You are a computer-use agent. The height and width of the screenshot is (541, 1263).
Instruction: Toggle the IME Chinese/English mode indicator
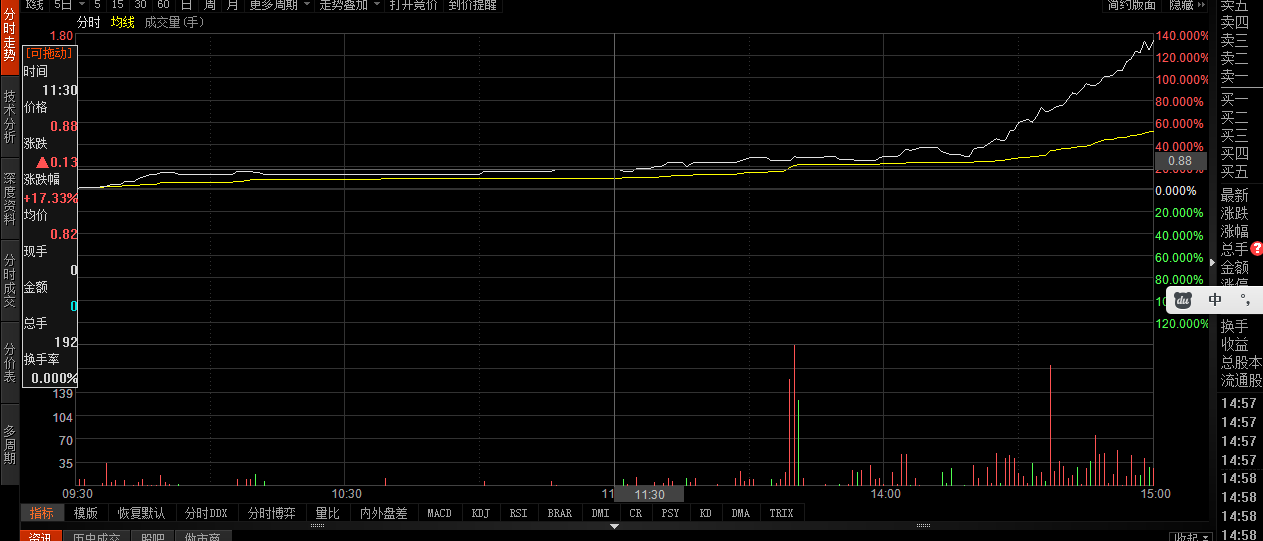(1215, 300)
